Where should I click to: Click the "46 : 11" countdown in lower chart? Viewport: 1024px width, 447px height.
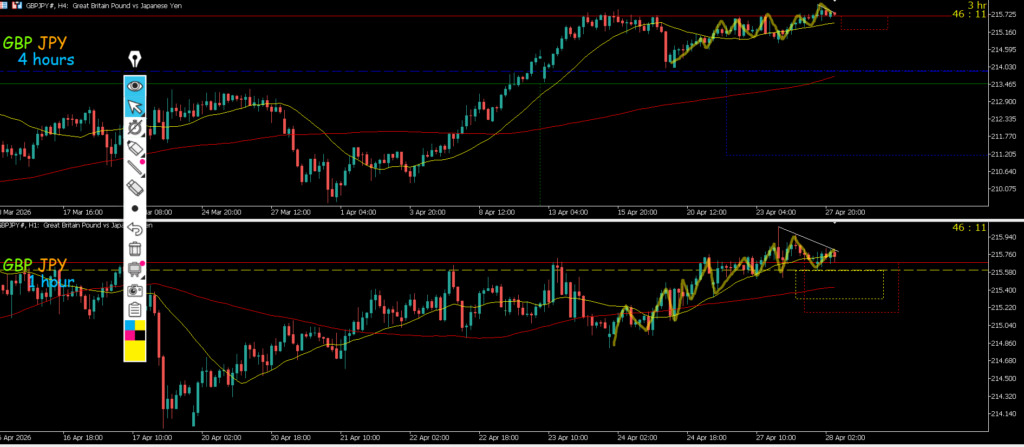pyautogui.click(x=969, y=227)
